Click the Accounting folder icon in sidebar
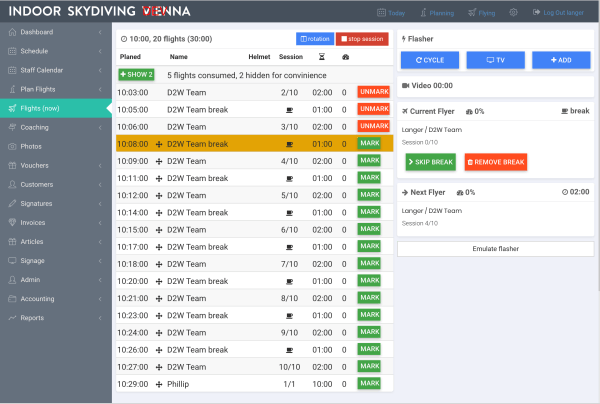The width and height of the screenshot is (600, 404). pyautogui.click(x=12, y=299)
